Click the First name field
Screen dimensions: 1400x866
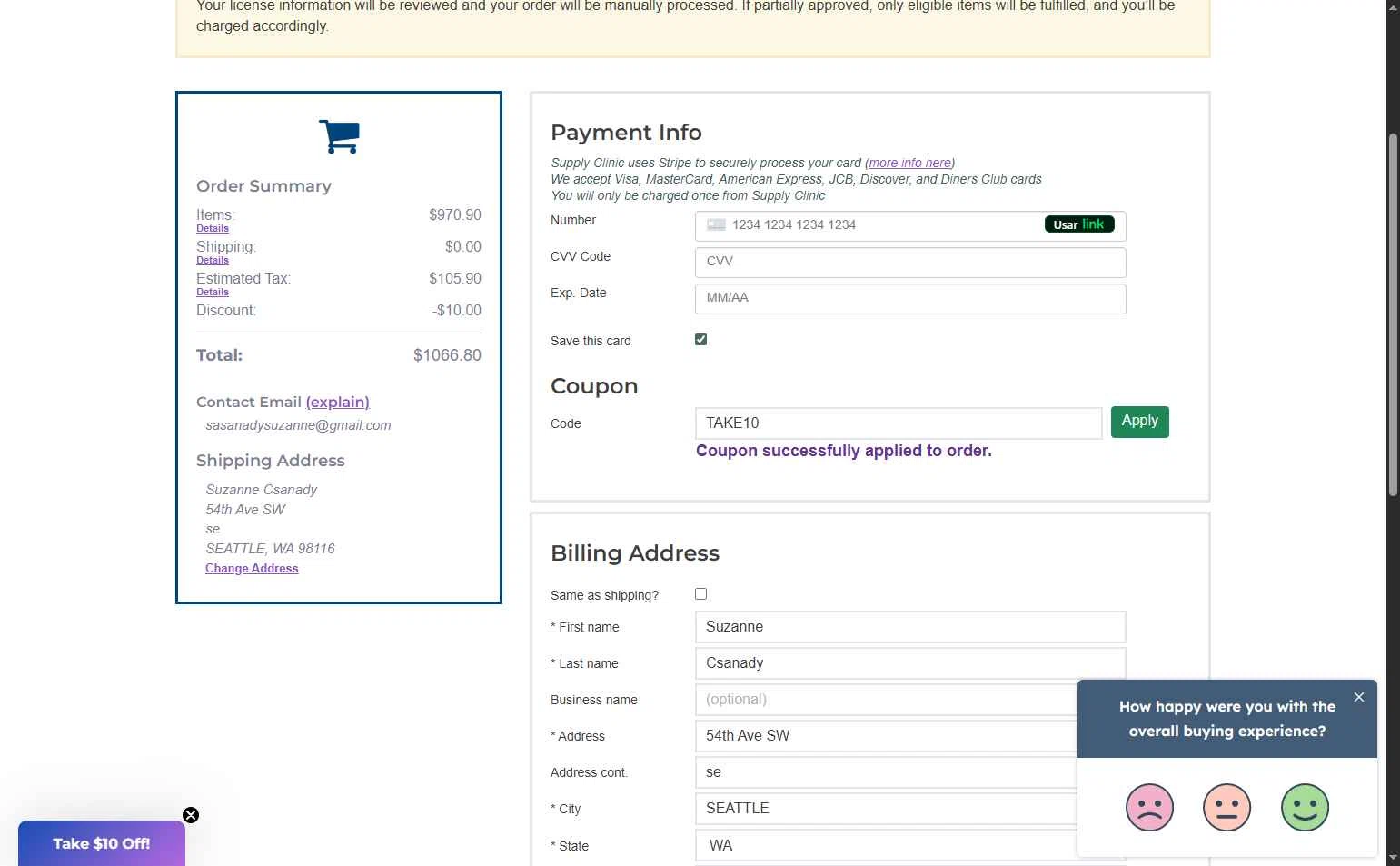(x=910, y=627)
